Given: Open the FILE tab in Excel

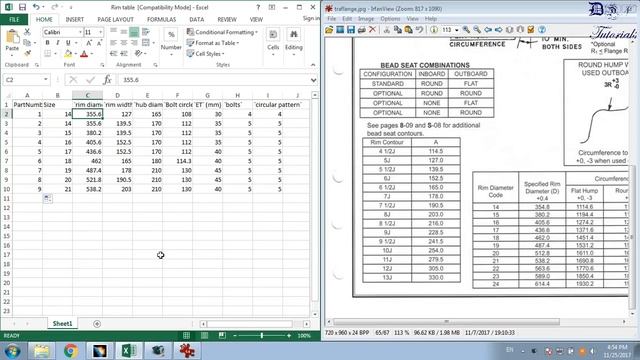Looking at the screenshot, I should pyautogui.click(x=14, y=19).
